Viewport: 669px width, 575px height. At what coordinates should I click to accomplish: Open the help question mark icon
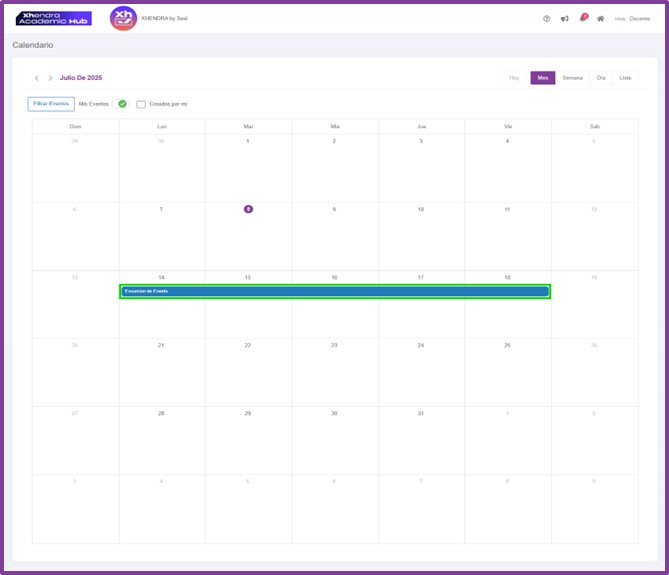coord(546,18)
